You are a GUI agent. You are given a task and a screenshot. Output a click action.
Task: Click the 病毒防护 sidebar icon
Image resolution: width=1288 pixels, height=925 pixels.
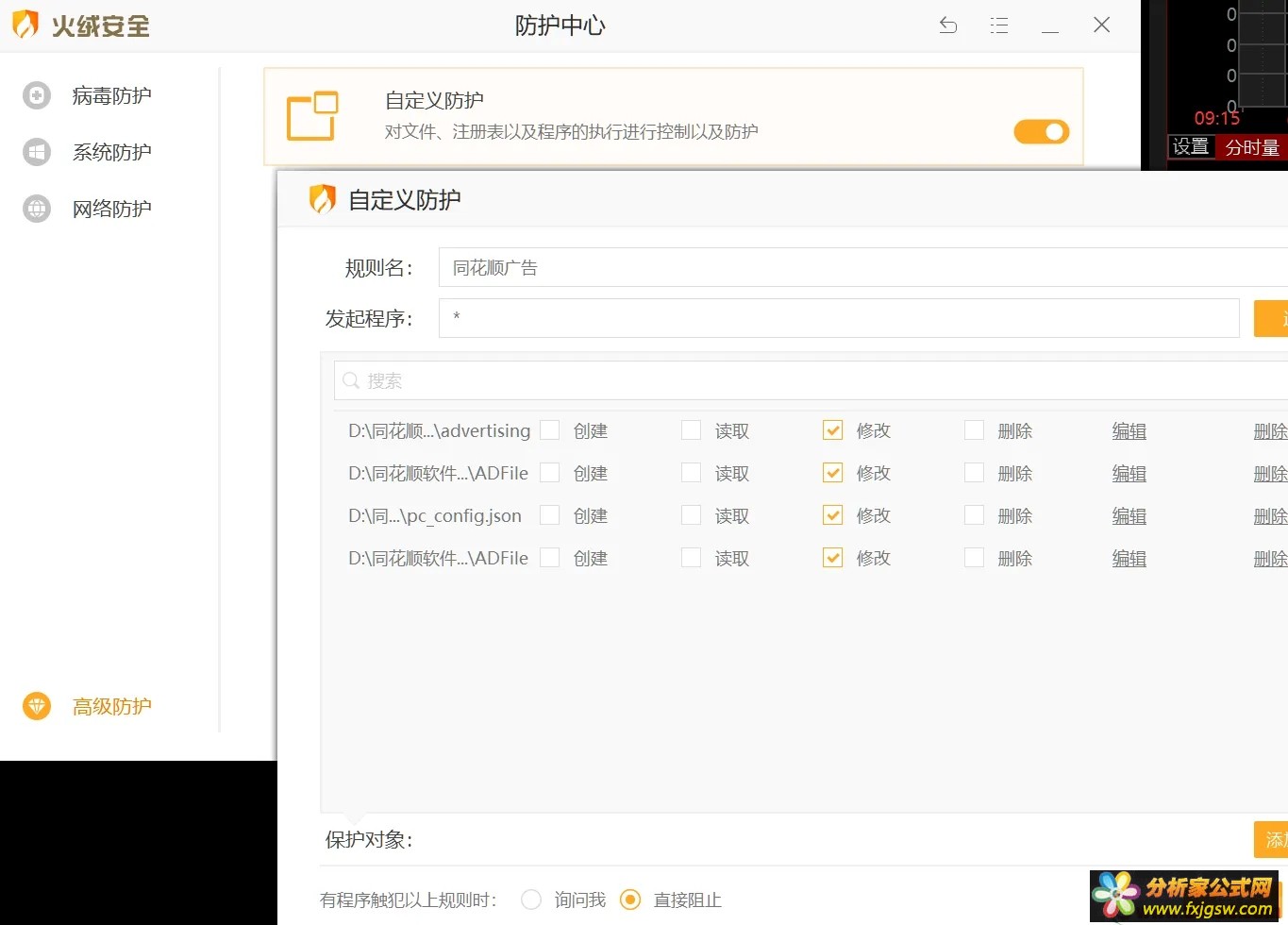(x=37, y=95)
